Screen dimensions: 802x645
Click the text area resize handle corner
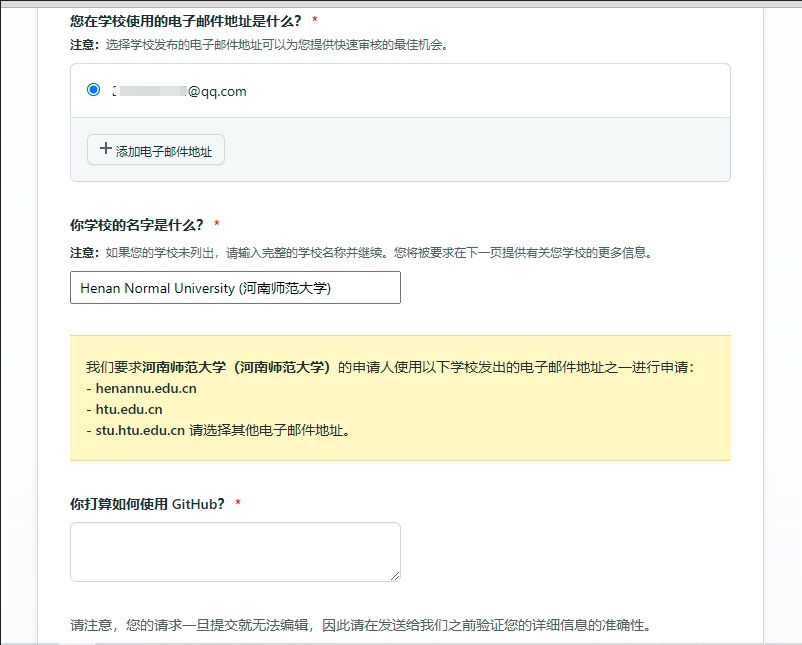click(395, 576)
